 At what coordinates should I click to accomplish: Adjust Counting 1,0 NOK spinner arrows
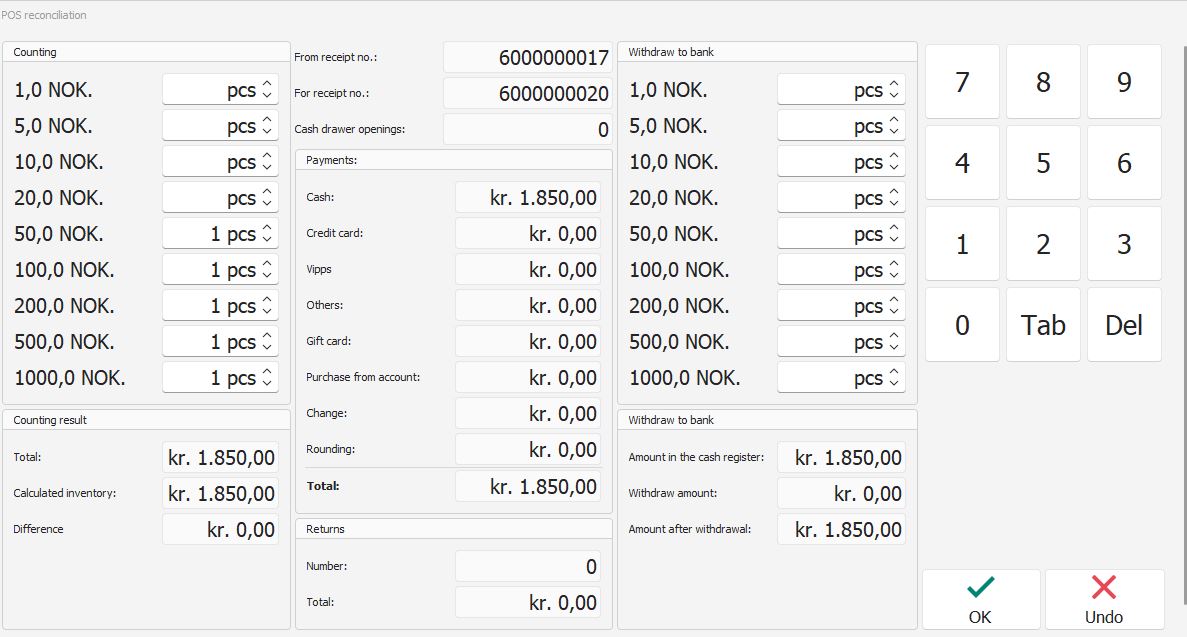click(x=267, y=89)
